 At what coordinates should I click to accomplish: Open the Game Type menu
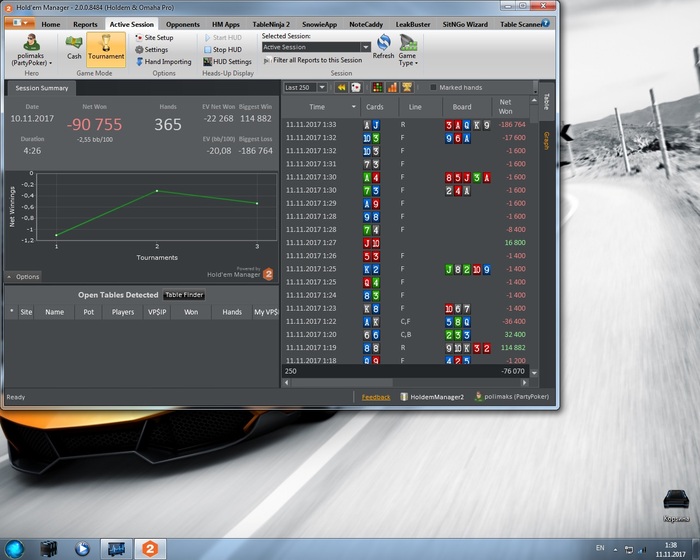pos(408,50)
